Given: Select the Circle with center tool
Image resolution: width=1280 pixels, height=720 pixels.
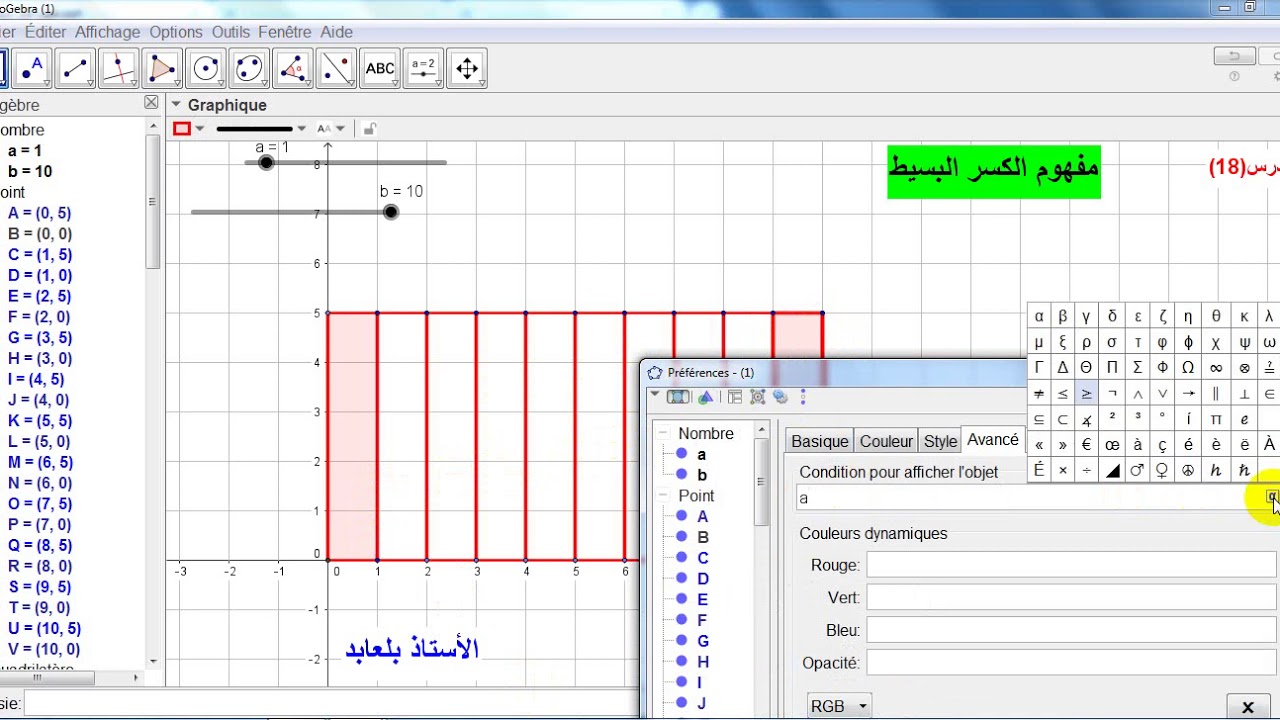Looking at the screenshot, I should click(x=205, y=68).
